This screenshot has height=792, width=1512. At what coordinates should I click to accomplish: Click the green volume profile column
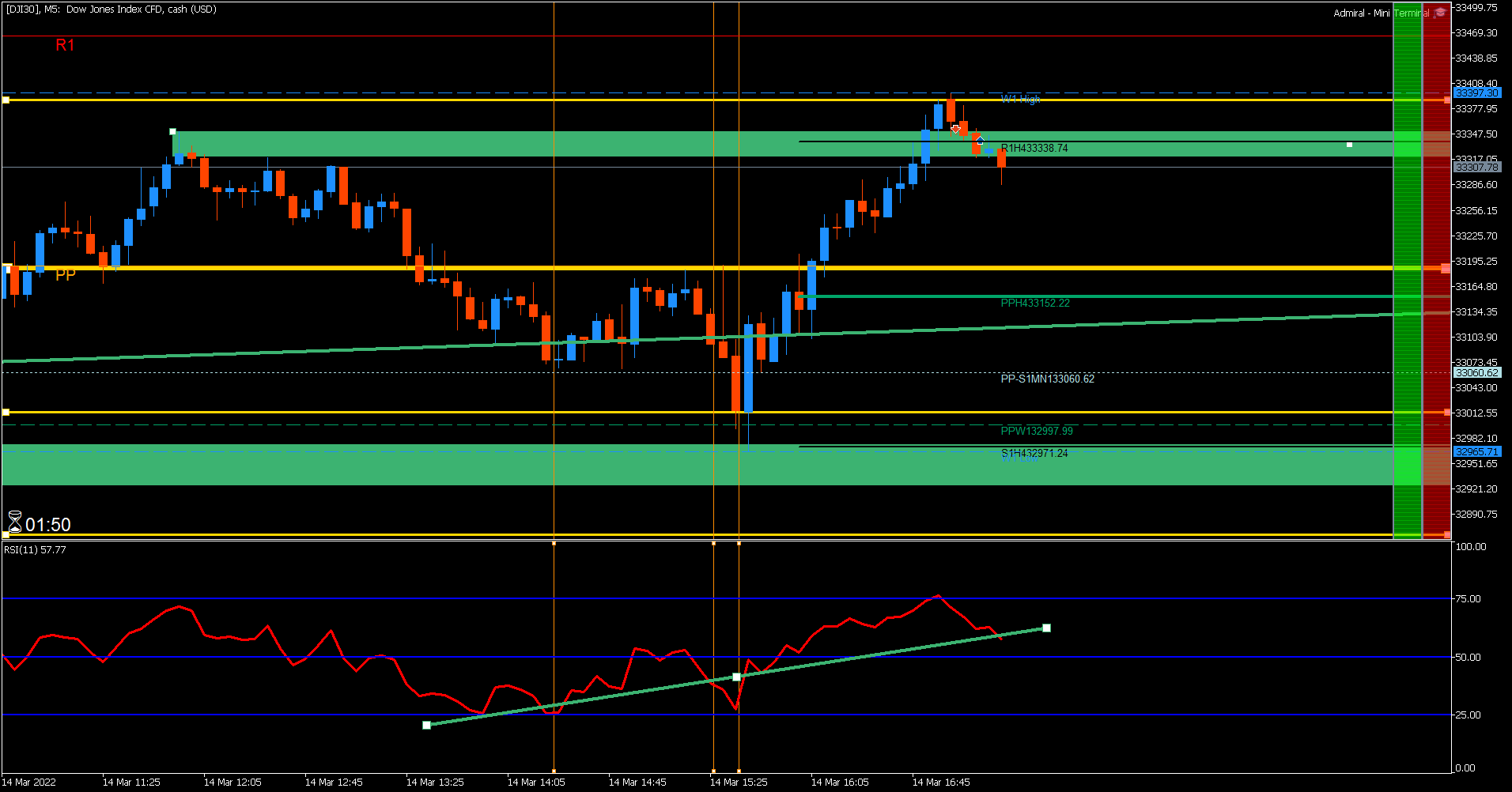pyautogui.click(x=1408, y=270)
